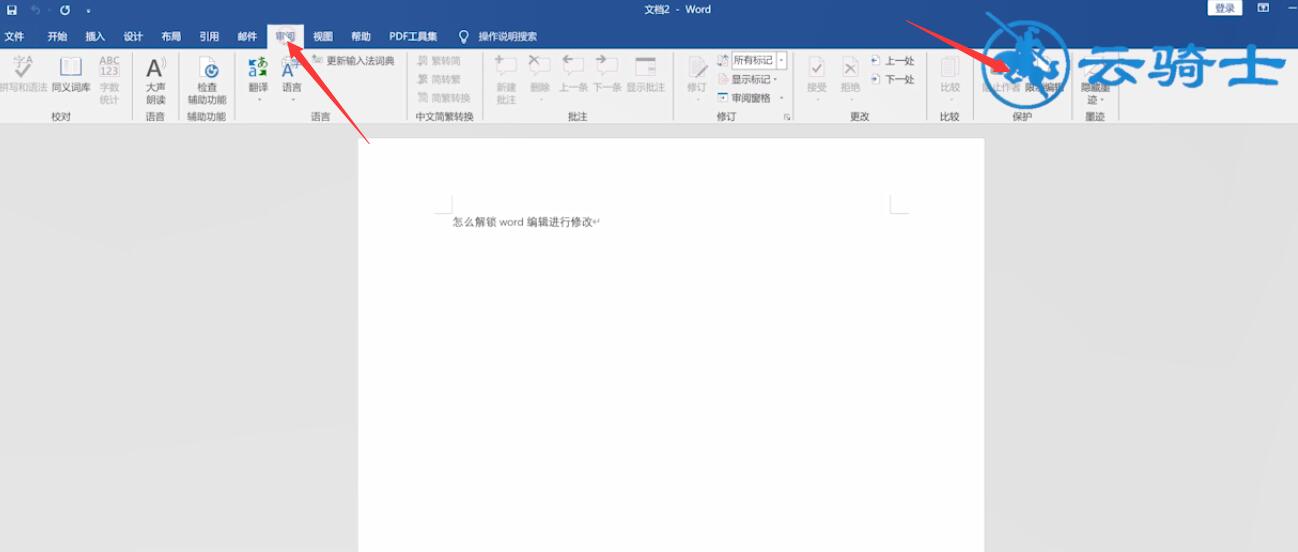The image size is (1298, 552).
Task: Toggle 修订 track changes button
Action: pos(697,79)
